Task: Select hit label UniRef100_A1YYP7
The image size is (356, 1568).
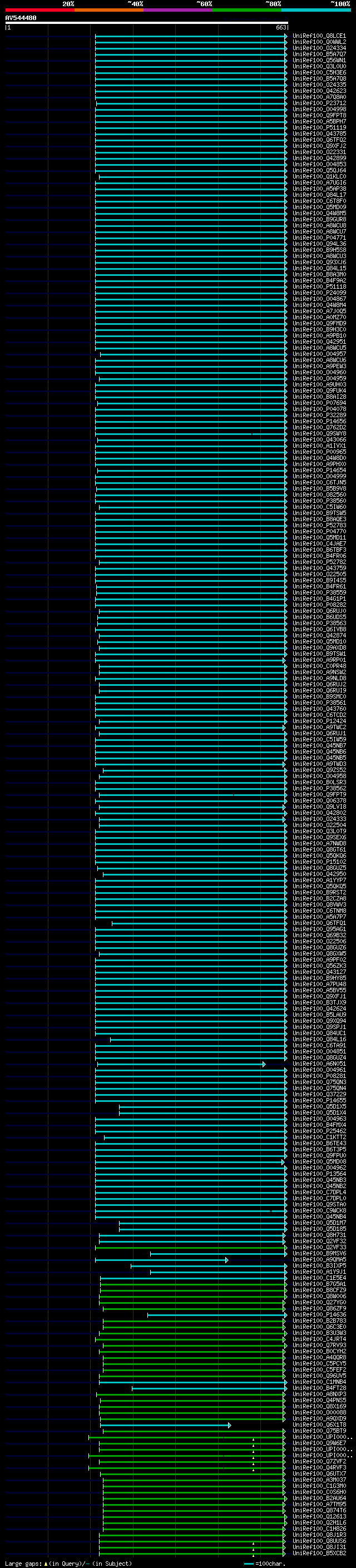Action: pos(319,880)
